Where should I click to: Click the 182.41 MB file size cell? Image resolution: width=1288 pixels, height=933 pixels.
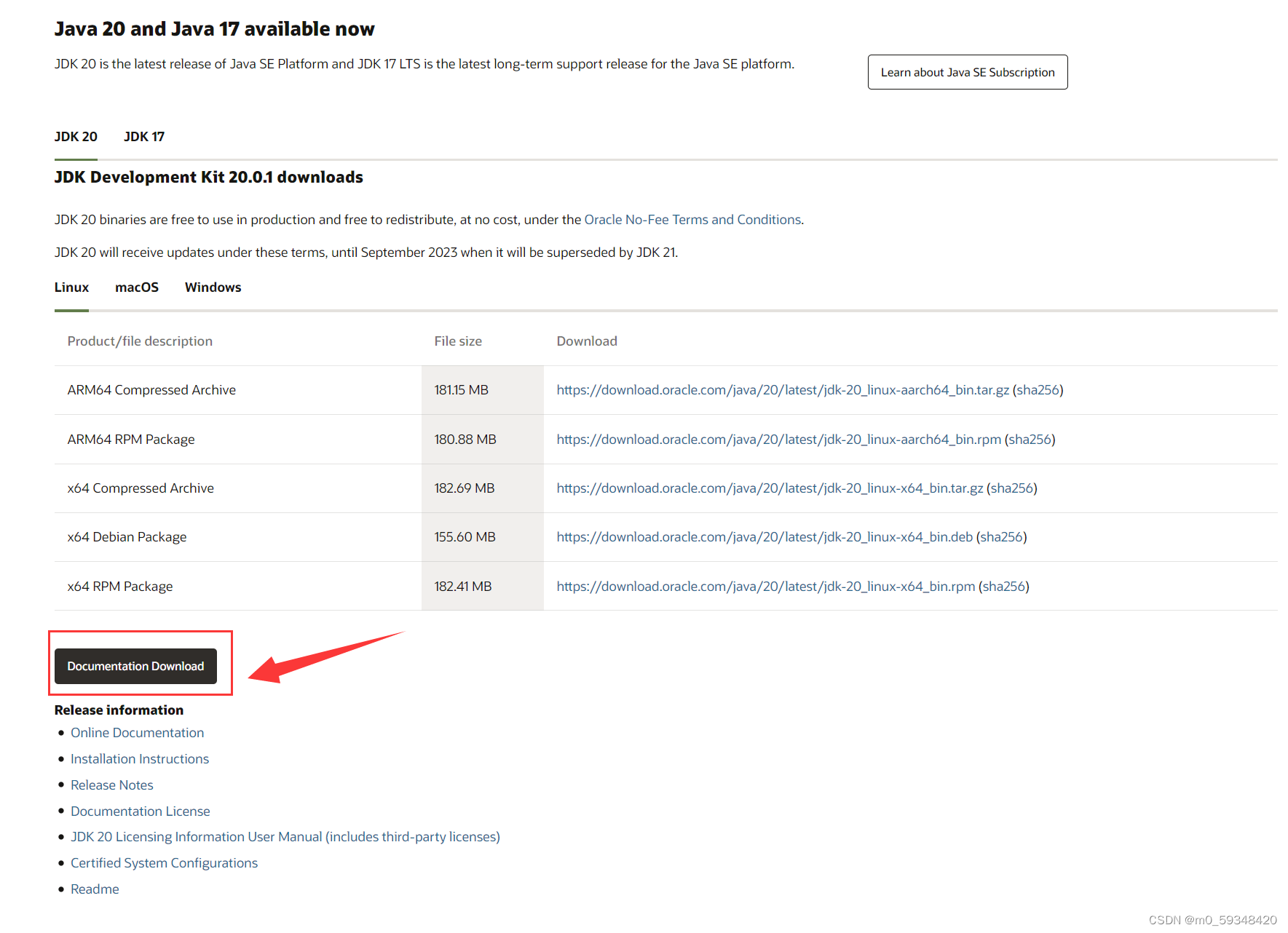click(483, 587)
